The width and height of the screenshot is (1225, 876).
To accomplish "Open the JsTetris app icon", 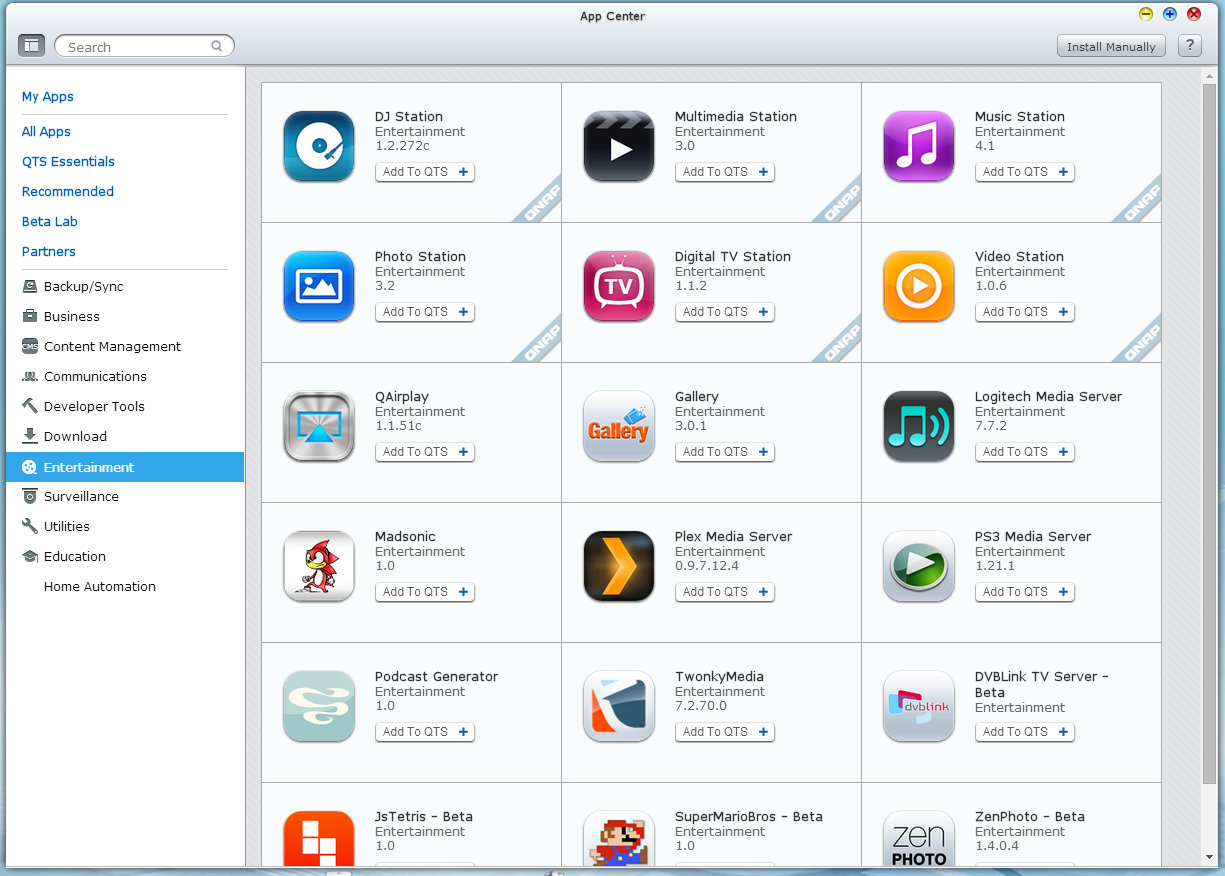I will coord(319,838).
